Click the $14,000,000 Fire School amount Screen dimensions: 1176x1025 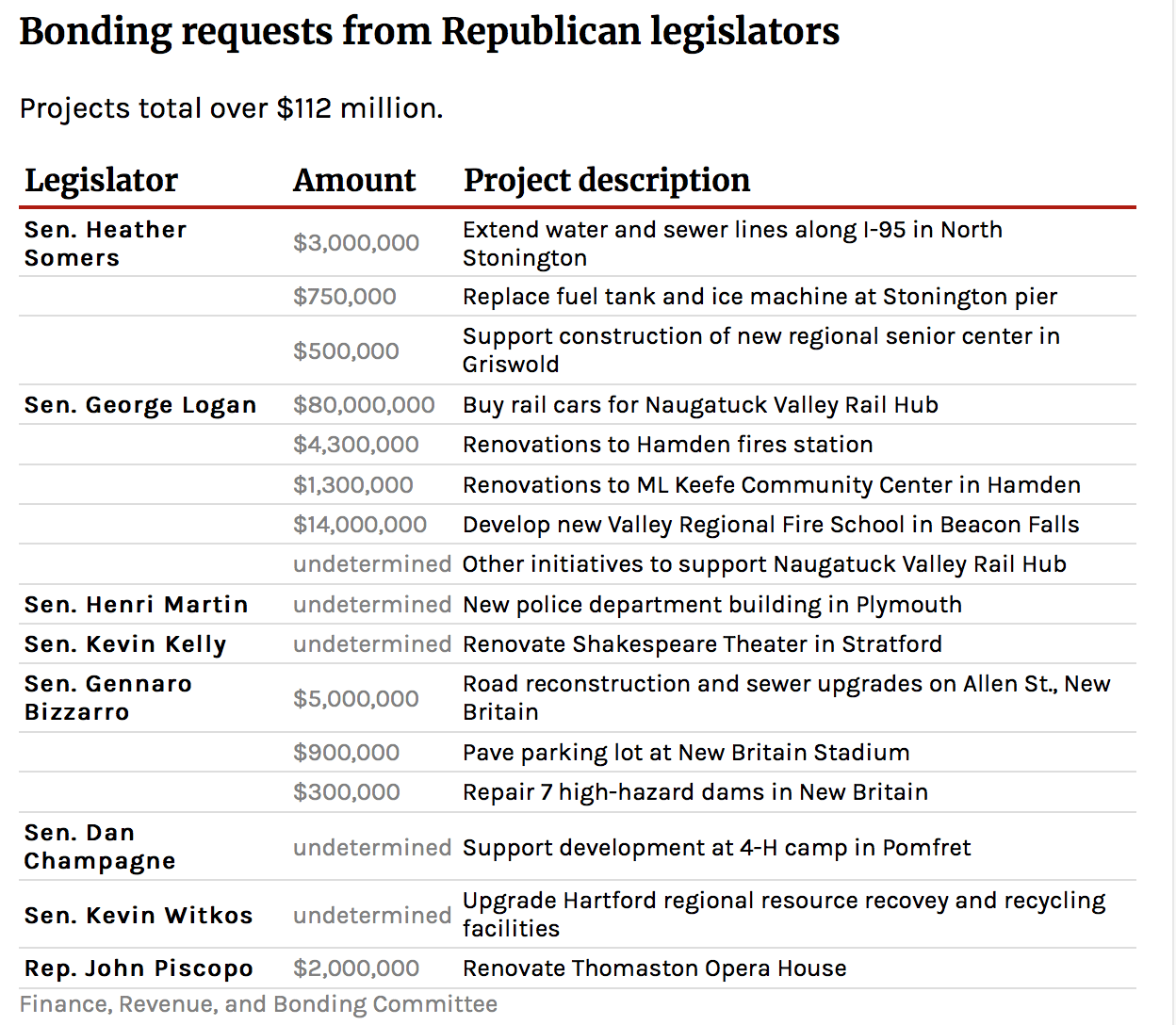pos(360,525)
